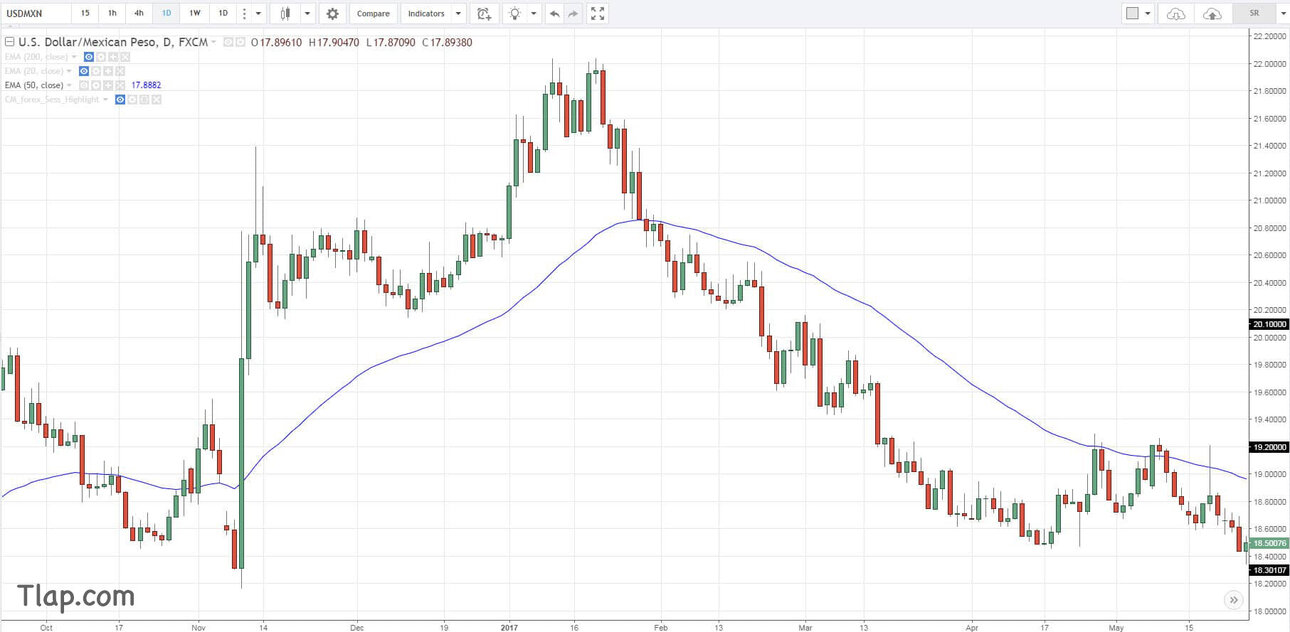Click the high value H17.90470
The image size is (1290, 632).
point(335,42)
